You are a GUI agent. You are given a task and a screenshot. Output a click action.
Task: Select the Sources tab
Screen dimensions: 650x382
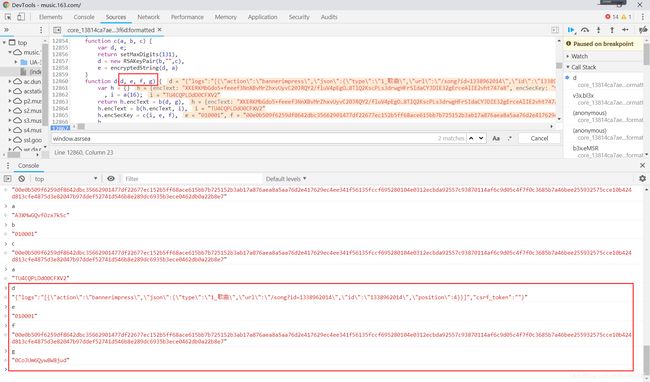(116, 17)
